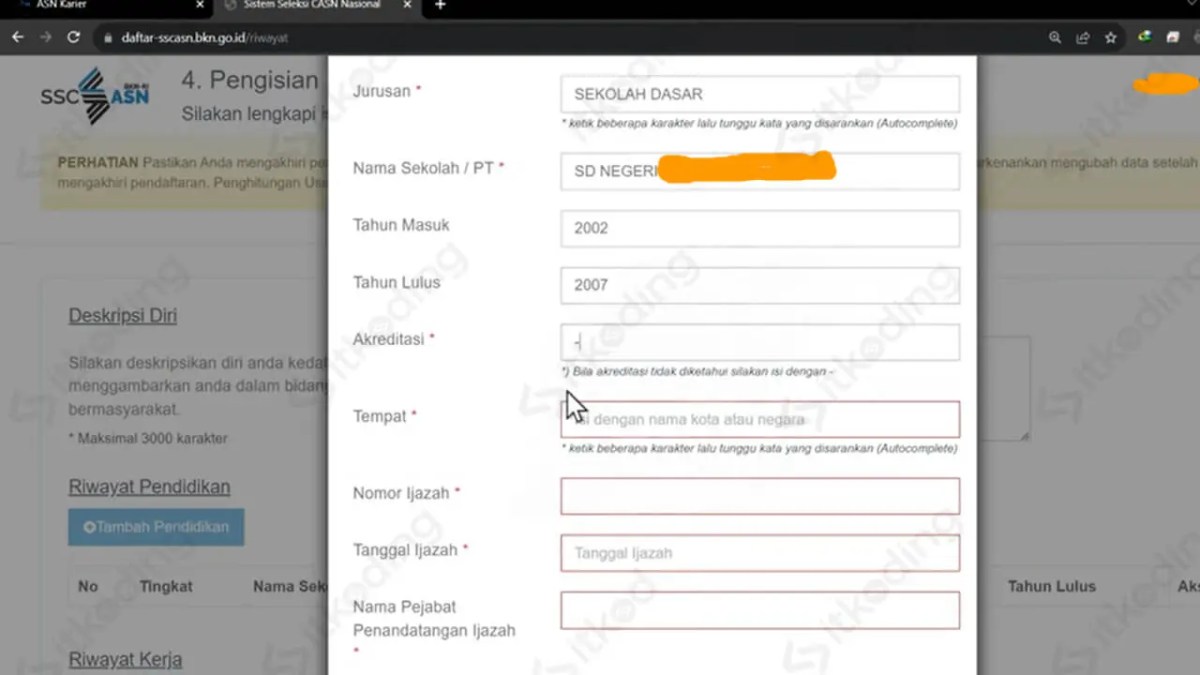
Task: Click the share page icon in address bar
Action: (x=1083, y=38)
